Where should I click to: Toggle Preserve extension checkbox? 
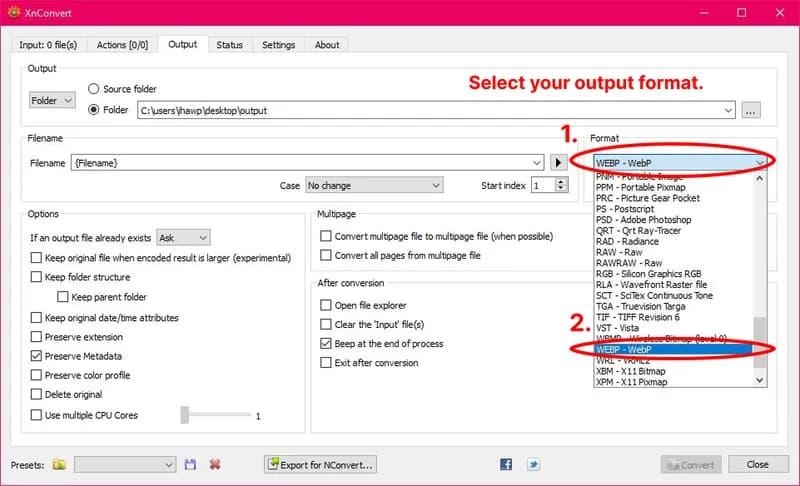(x=36, y=337)
